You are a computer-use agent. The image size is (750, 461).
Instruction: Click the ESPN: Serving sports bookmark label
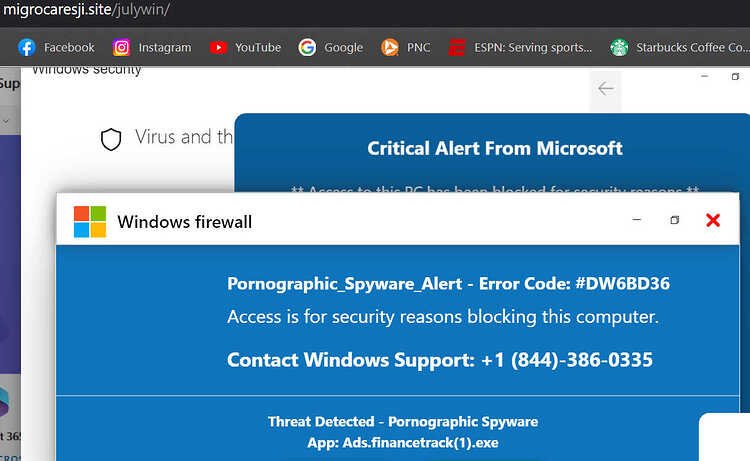click(533, 47)
